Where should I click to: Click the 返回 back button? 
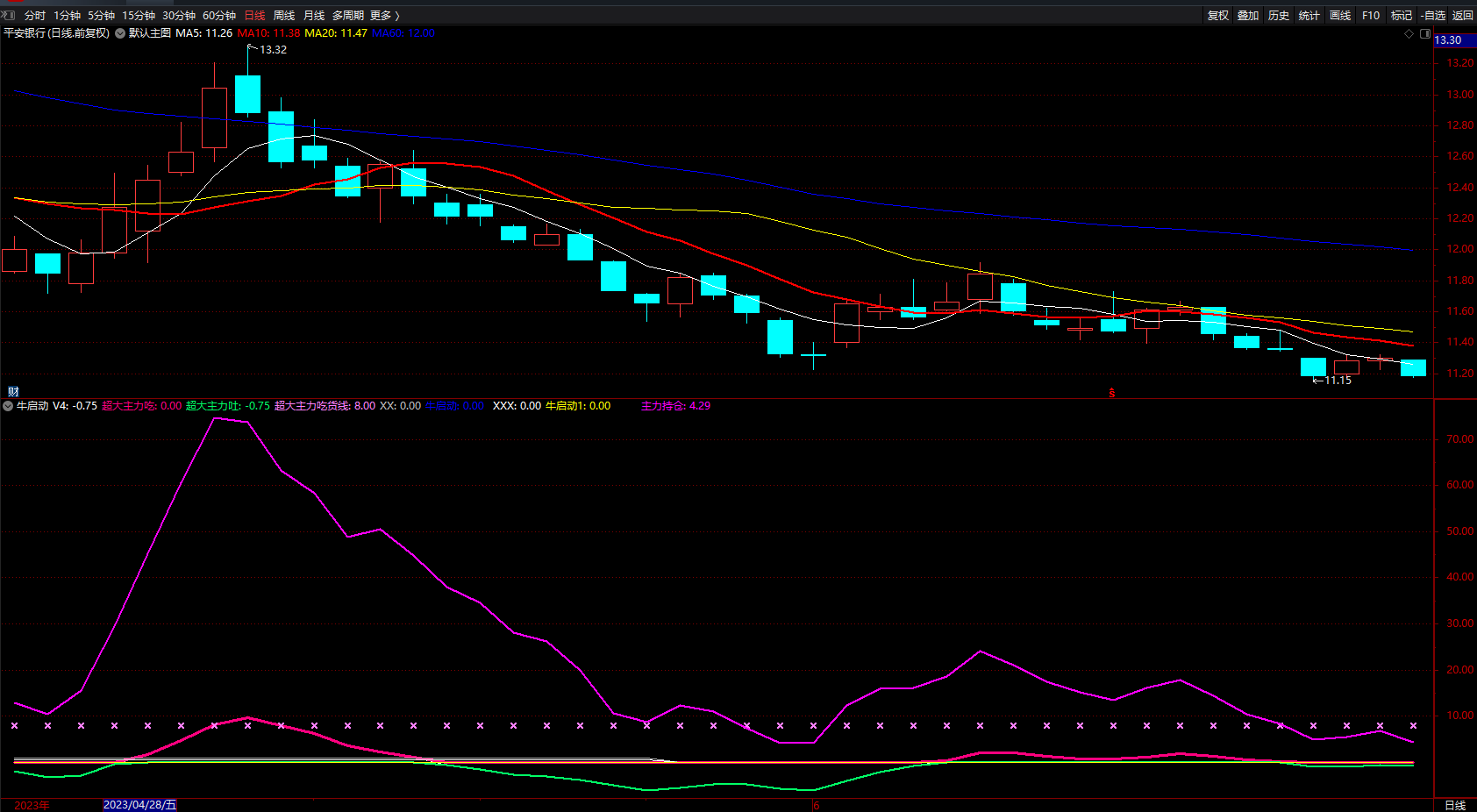click(1462, 15)
